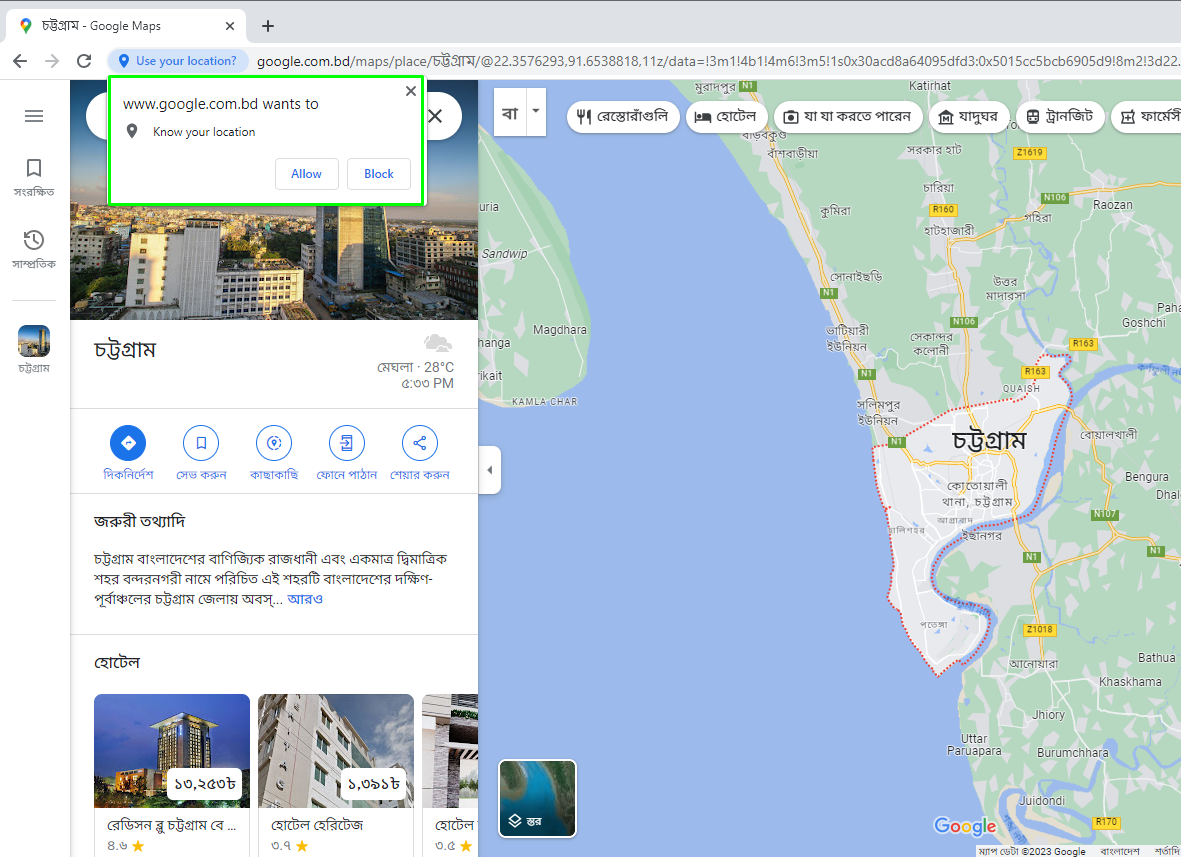Filter by Things to do chip
Image resolution: width=1181 pixels, height=857 pixels.
848,117
